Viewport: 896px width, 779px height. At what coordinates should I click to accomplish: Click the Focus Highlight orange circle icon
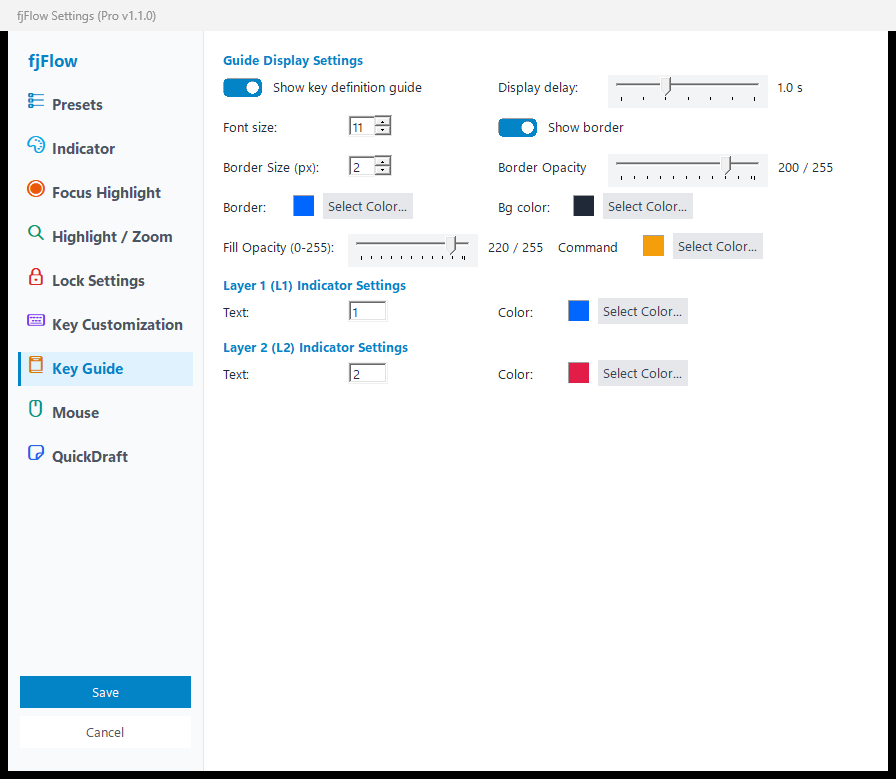point(35,189)
